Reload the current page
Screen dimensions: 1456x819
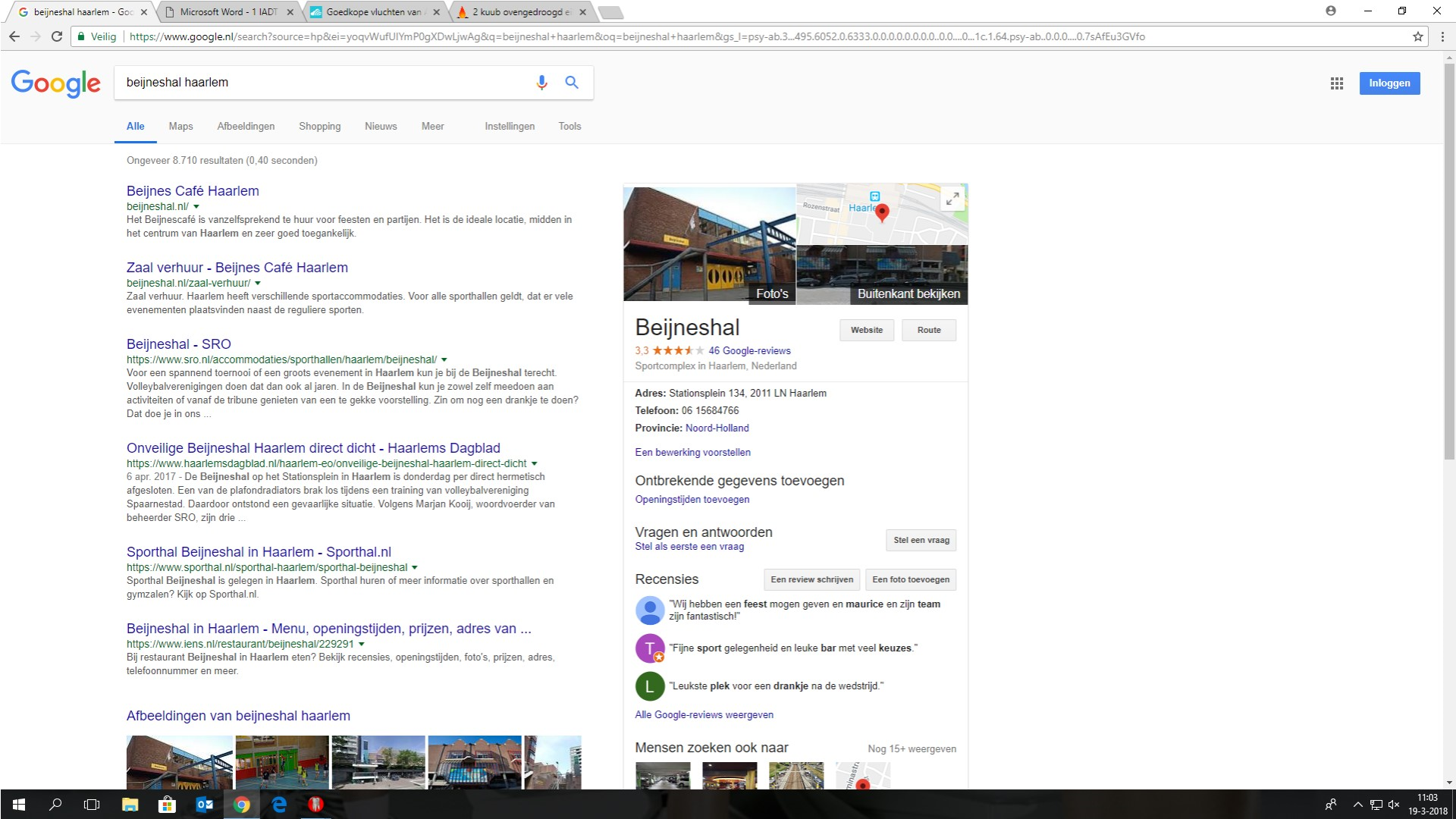coord(56,36)
